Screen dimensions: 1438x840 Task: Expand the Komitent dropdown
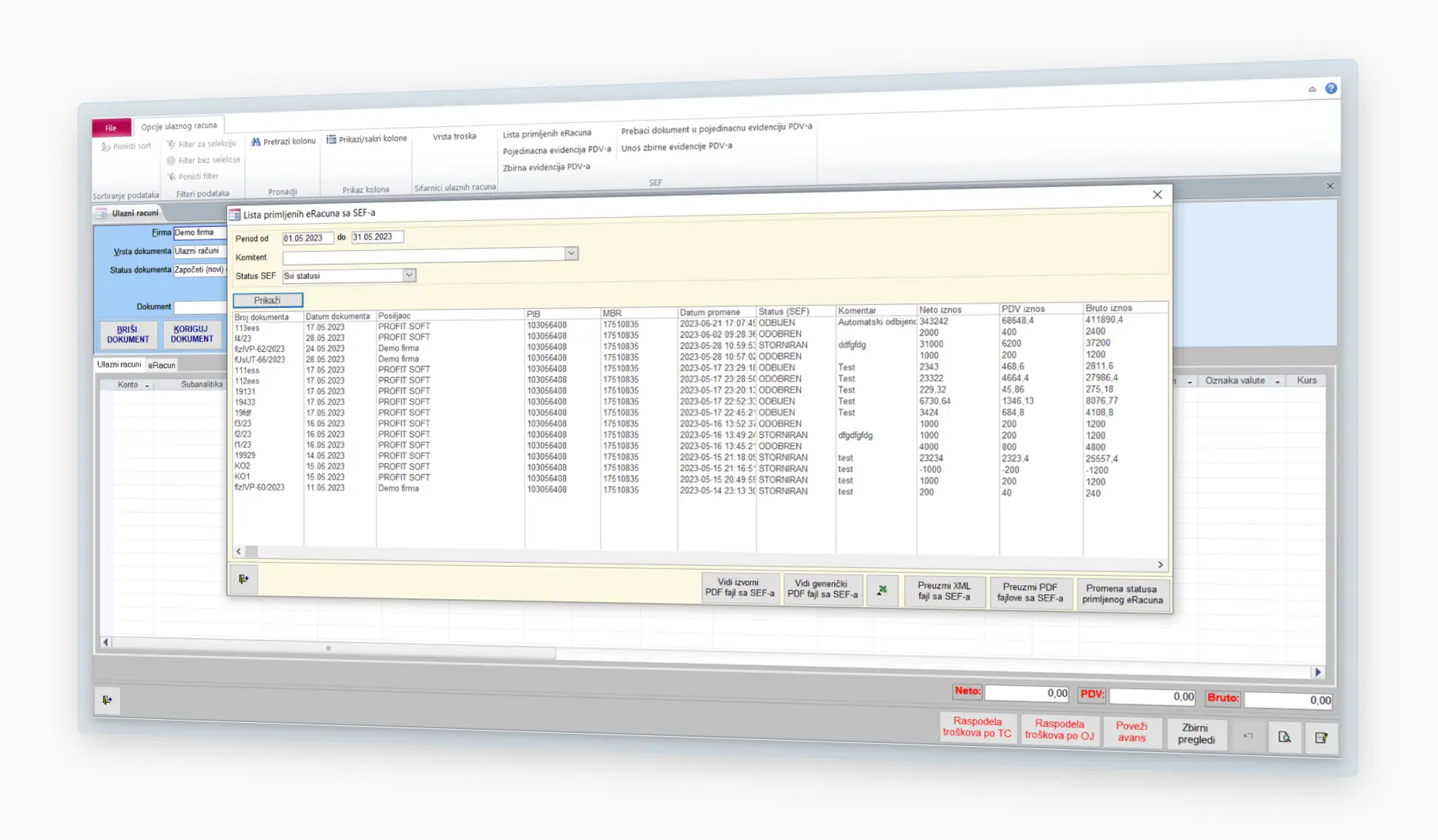click(571, 253)
